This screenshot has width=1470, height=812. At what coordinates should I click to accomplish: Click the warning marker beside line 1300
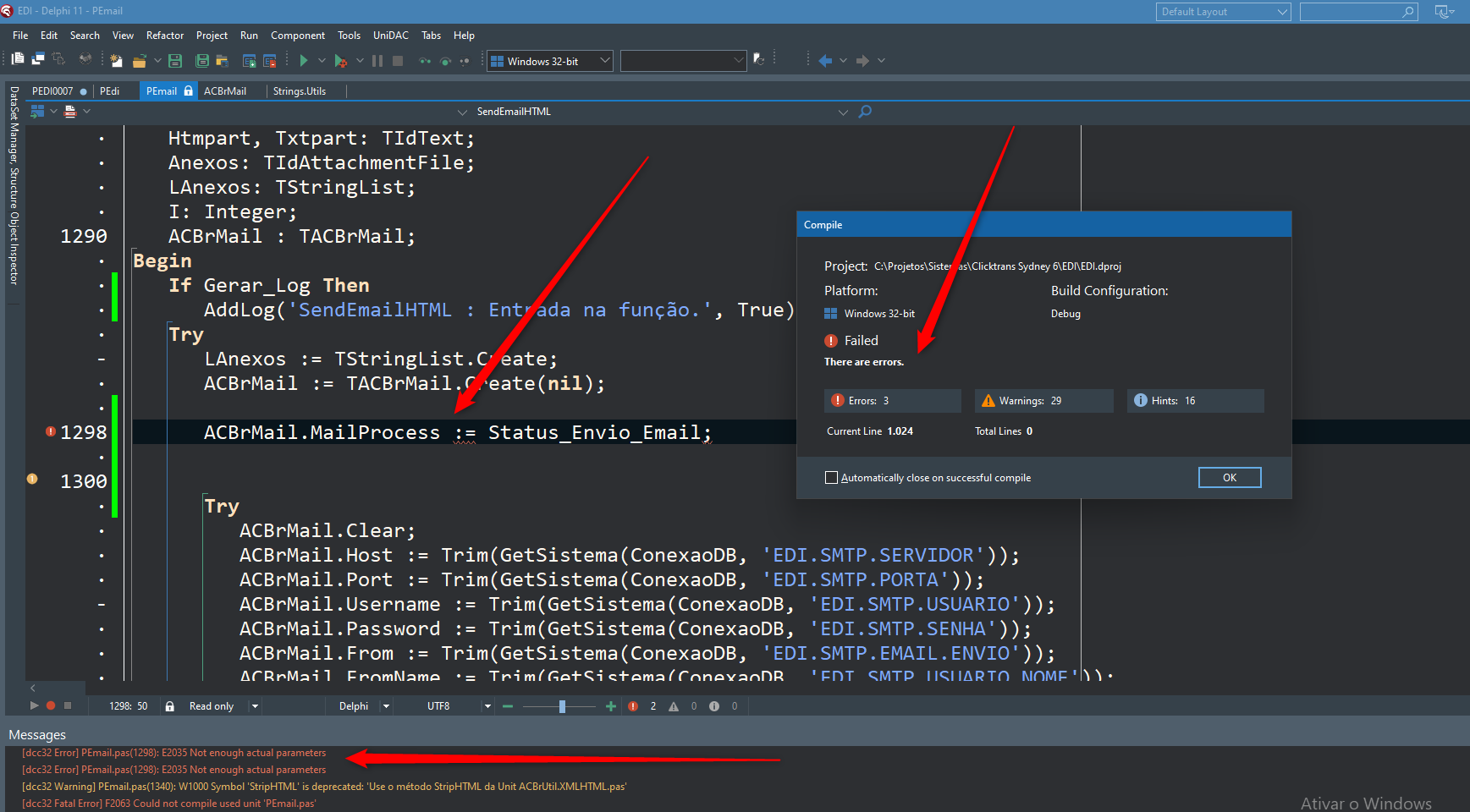click(32, 479)
